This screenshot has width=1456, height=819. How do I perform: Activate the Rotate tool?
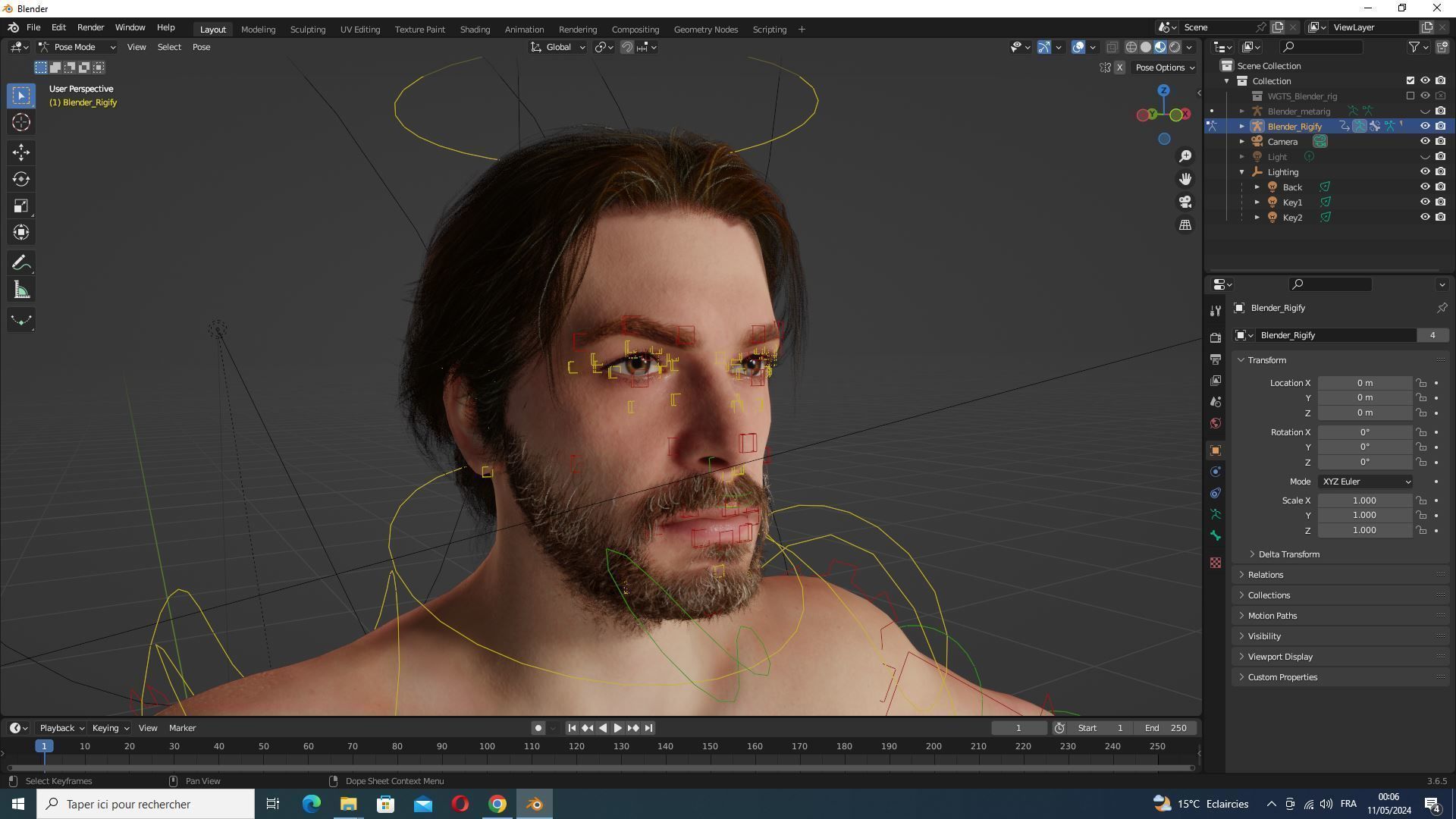21,179
